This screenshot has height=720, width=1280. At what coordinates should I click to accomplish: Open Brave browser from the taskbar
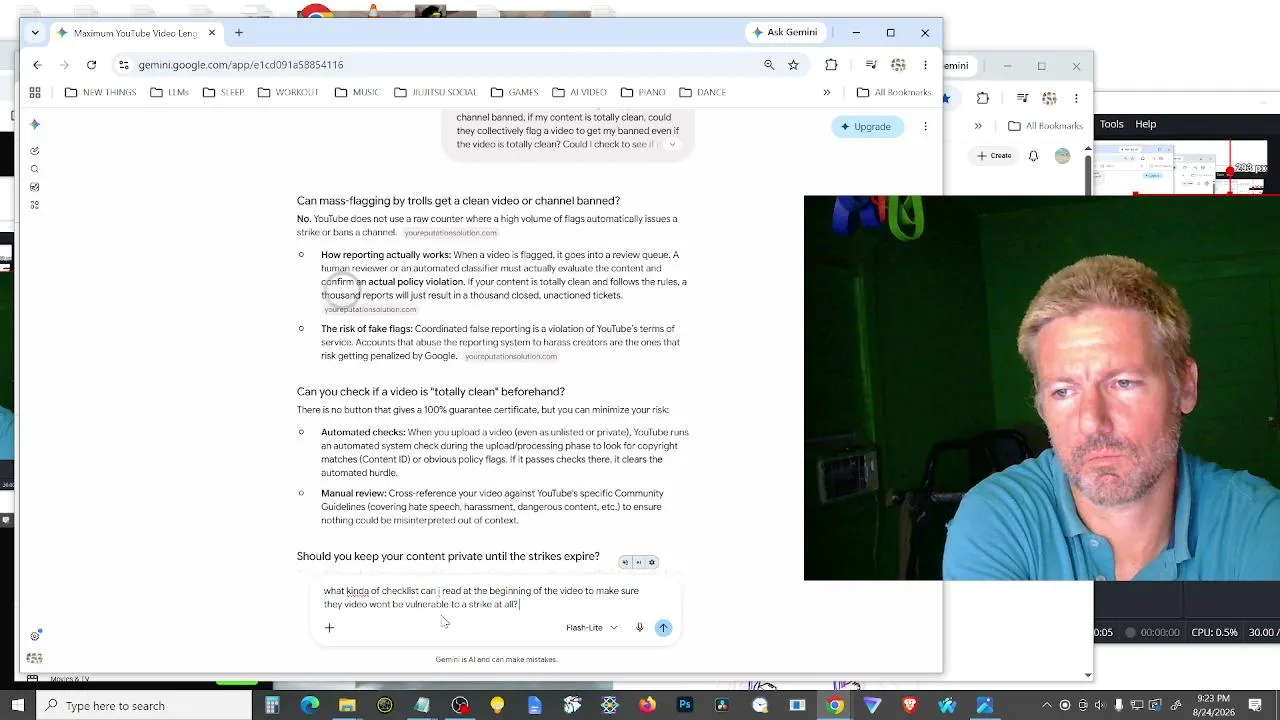[x=910, y=706]
